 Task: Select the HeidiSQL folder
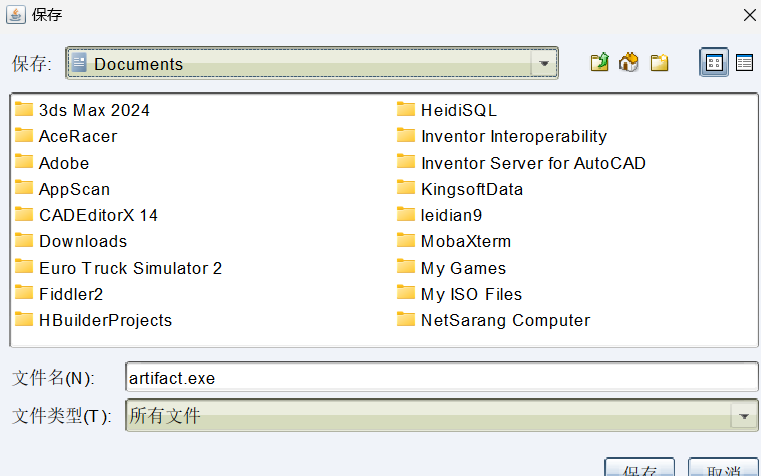click(447, 110)
